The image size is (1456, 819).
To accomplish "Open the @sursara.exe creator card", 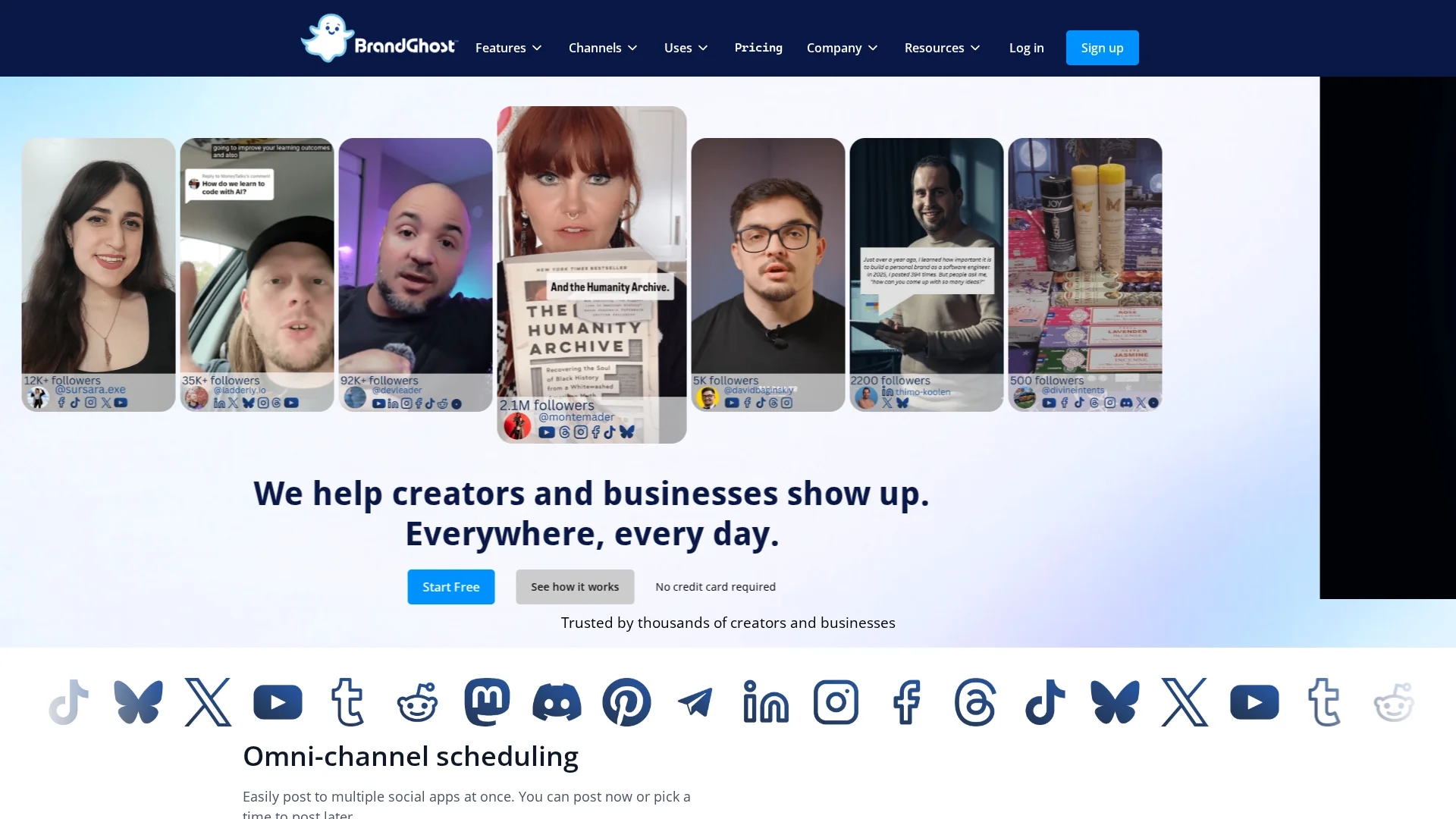I will pos(99,275).
